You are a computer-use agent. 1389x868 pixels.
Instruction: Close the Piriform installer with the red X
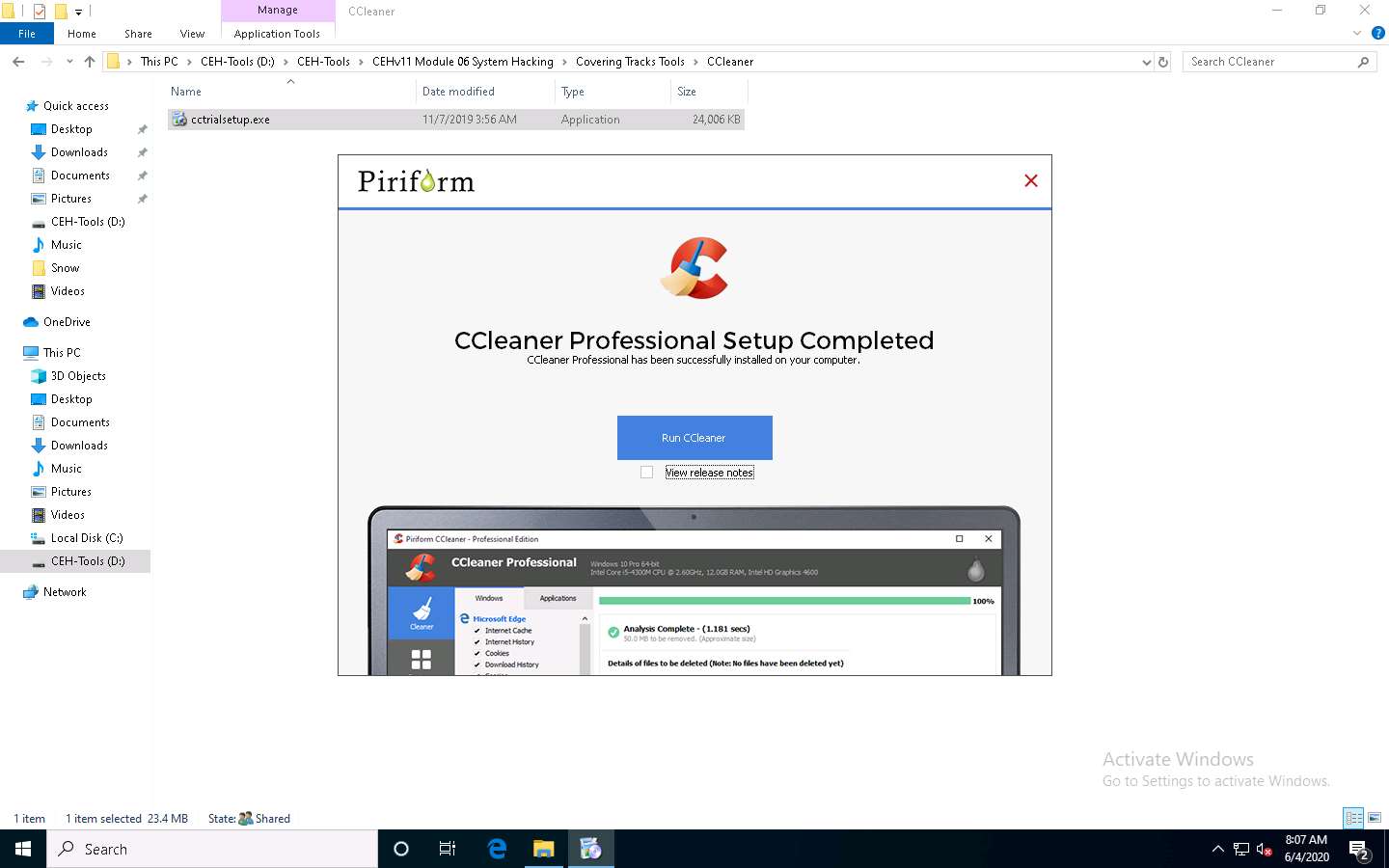click(1031, 180)
